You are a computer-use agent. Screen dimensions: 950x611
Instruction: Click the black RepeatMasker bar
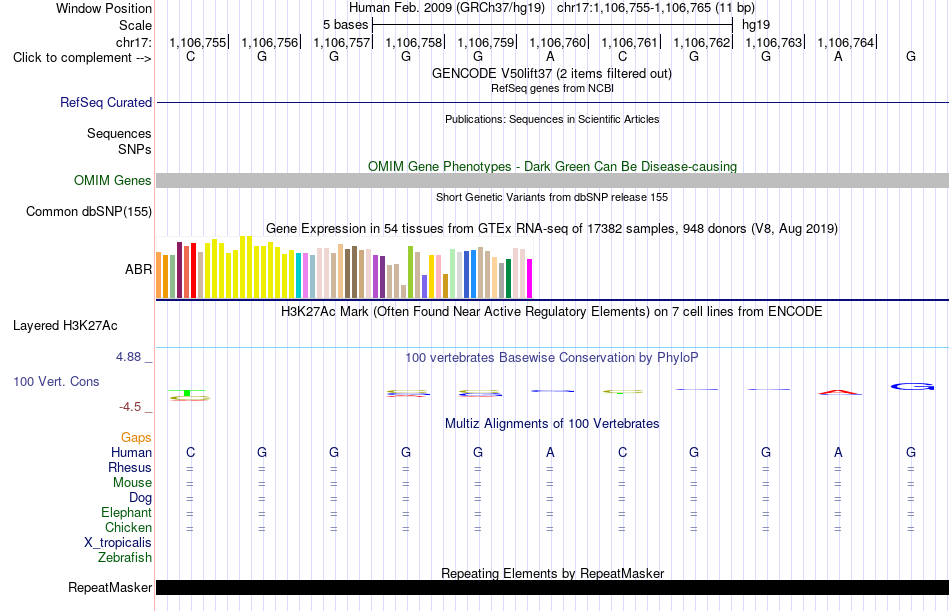coord(553,587)
